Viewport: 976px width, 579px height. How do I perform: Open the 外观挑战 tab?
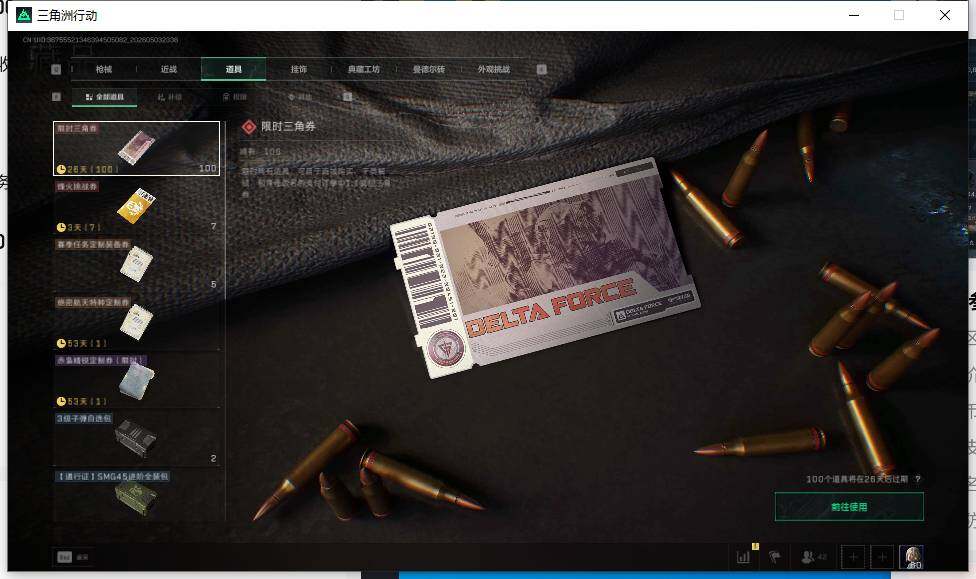(494, 69)
